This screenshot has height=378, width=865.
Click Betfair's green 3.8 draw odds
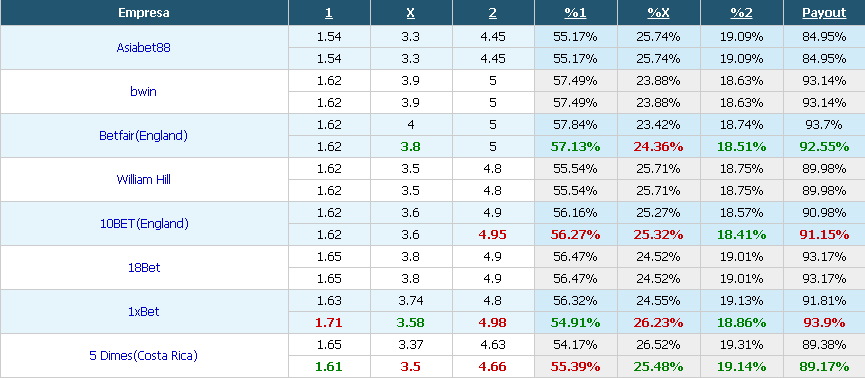pos(410,147)
